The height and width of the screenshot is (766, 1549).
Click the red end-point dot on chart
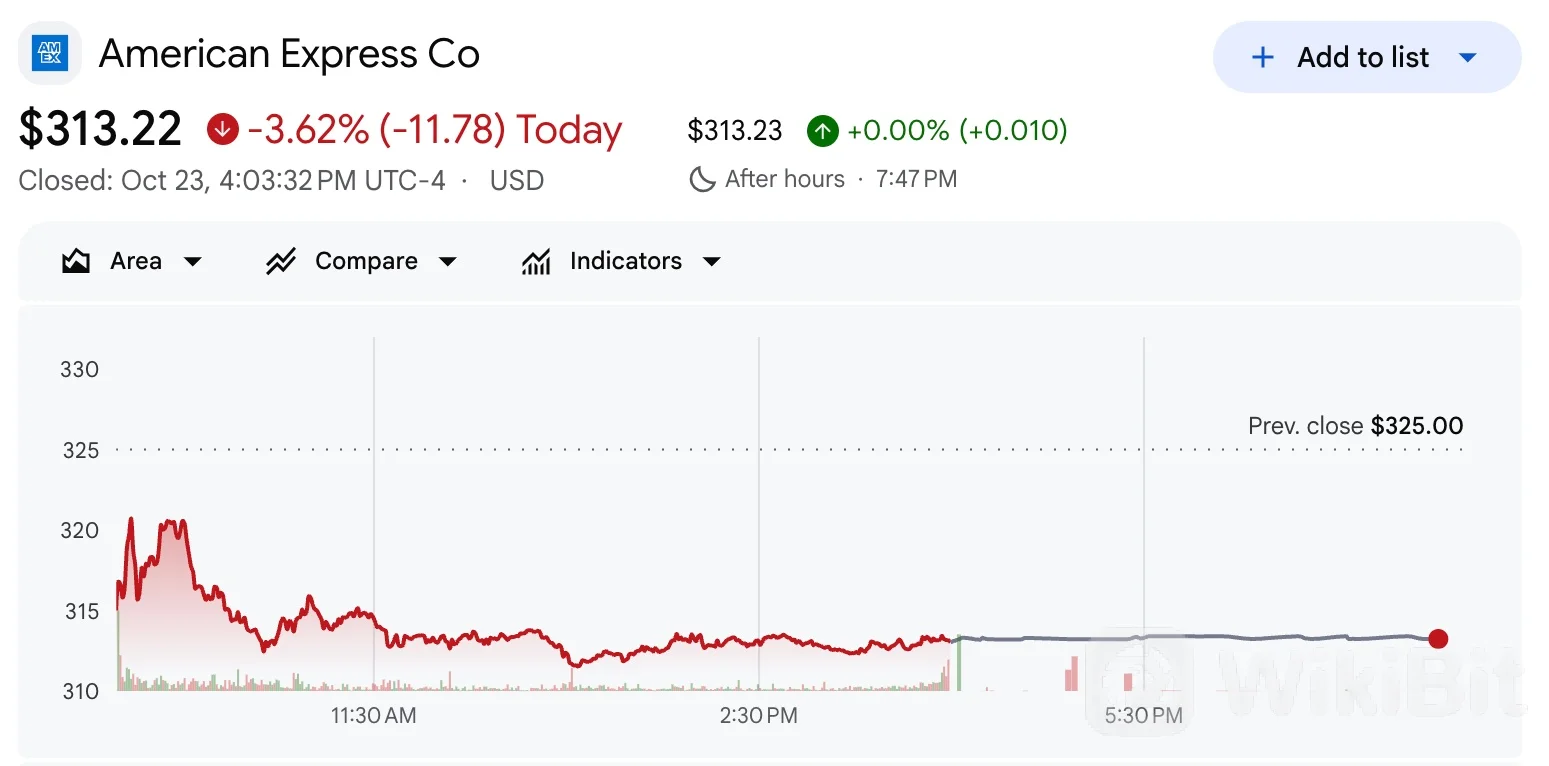pos(1438,639)
